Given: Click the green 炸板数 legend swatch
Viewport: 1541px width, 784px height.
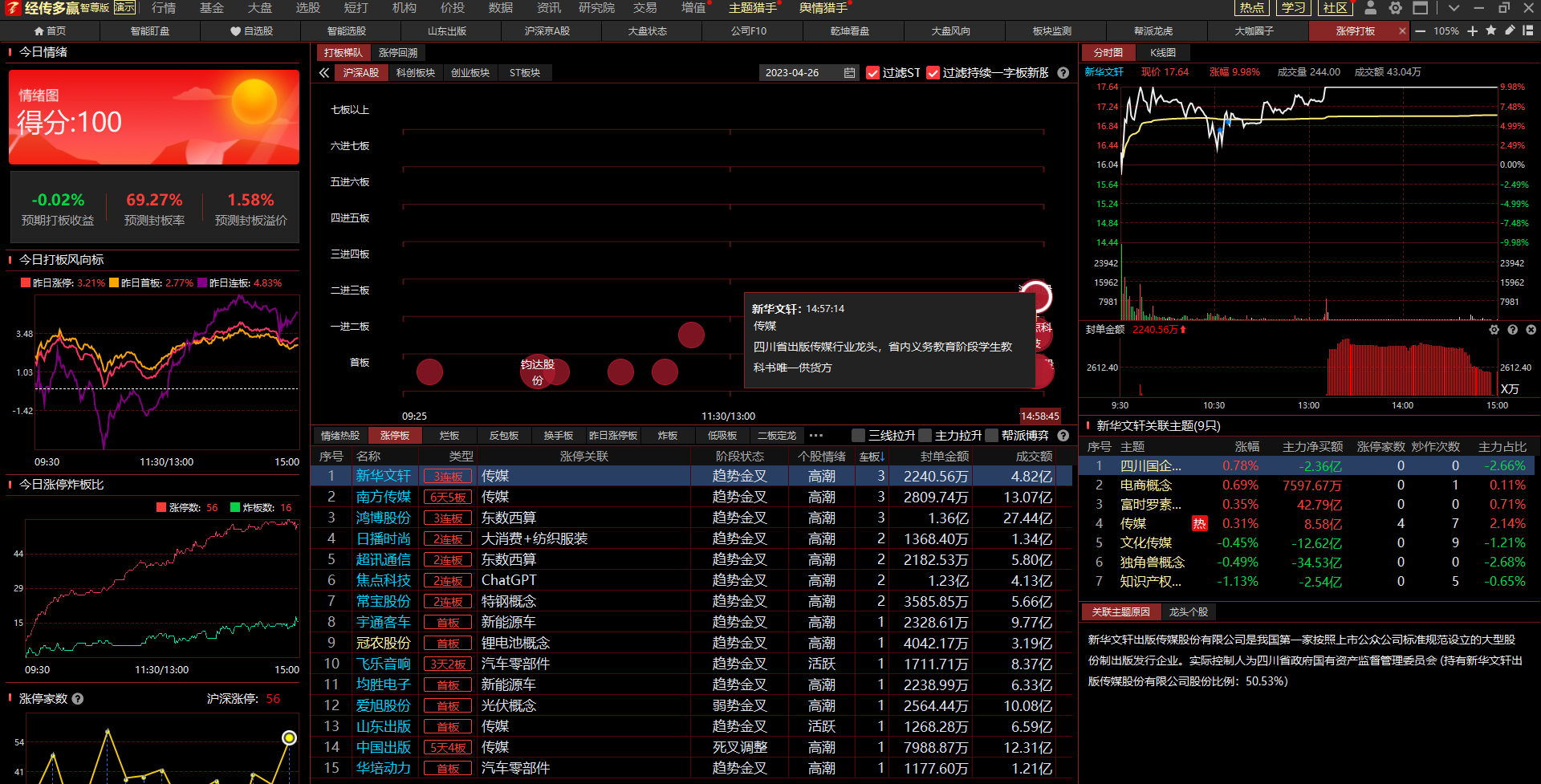Looking at the screenshot, I should pyautogui.click(x=235, y=507).
